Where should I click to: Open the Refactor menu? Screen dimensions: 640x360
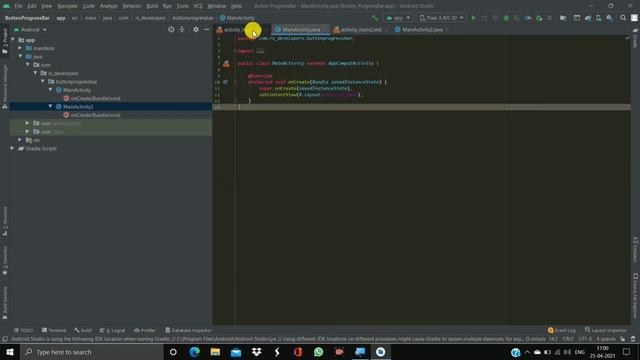(x=132, y=6)
